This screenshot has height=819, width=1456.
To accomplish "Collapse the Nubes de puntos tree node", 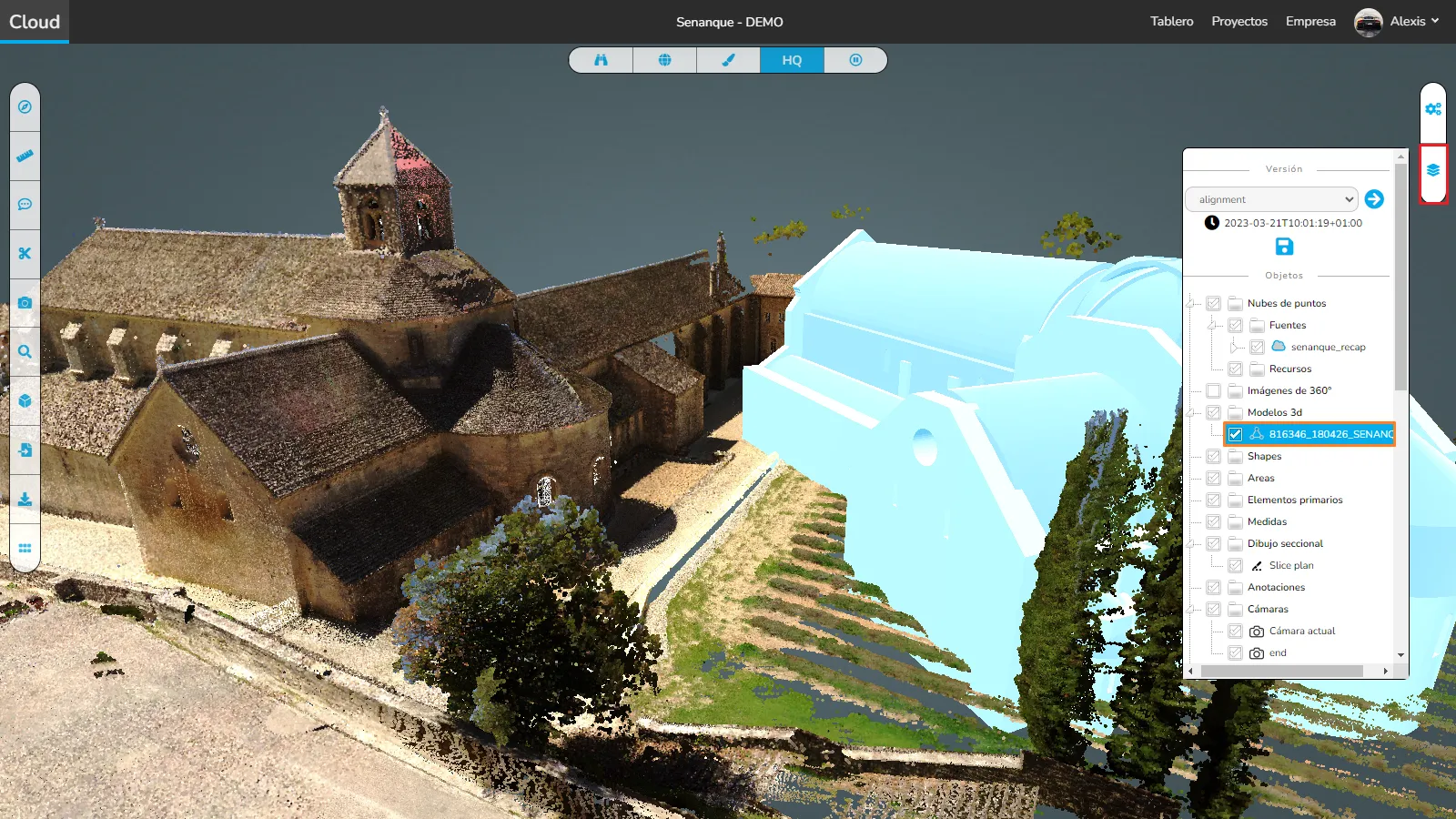I will coord(1191,303).
